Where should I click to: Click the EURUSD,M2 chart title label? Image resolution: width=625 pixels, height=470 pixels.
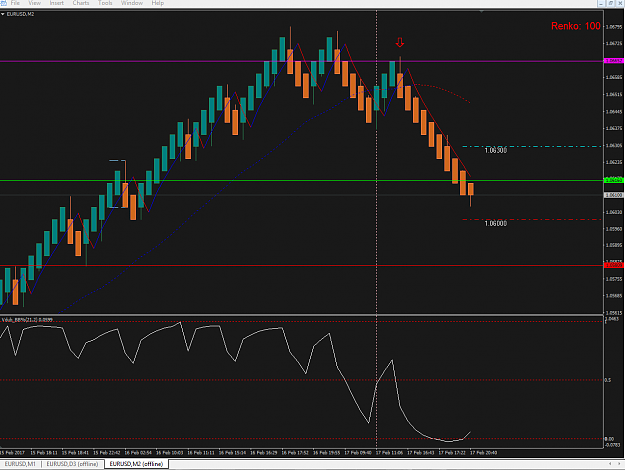(x=20, y=14)
